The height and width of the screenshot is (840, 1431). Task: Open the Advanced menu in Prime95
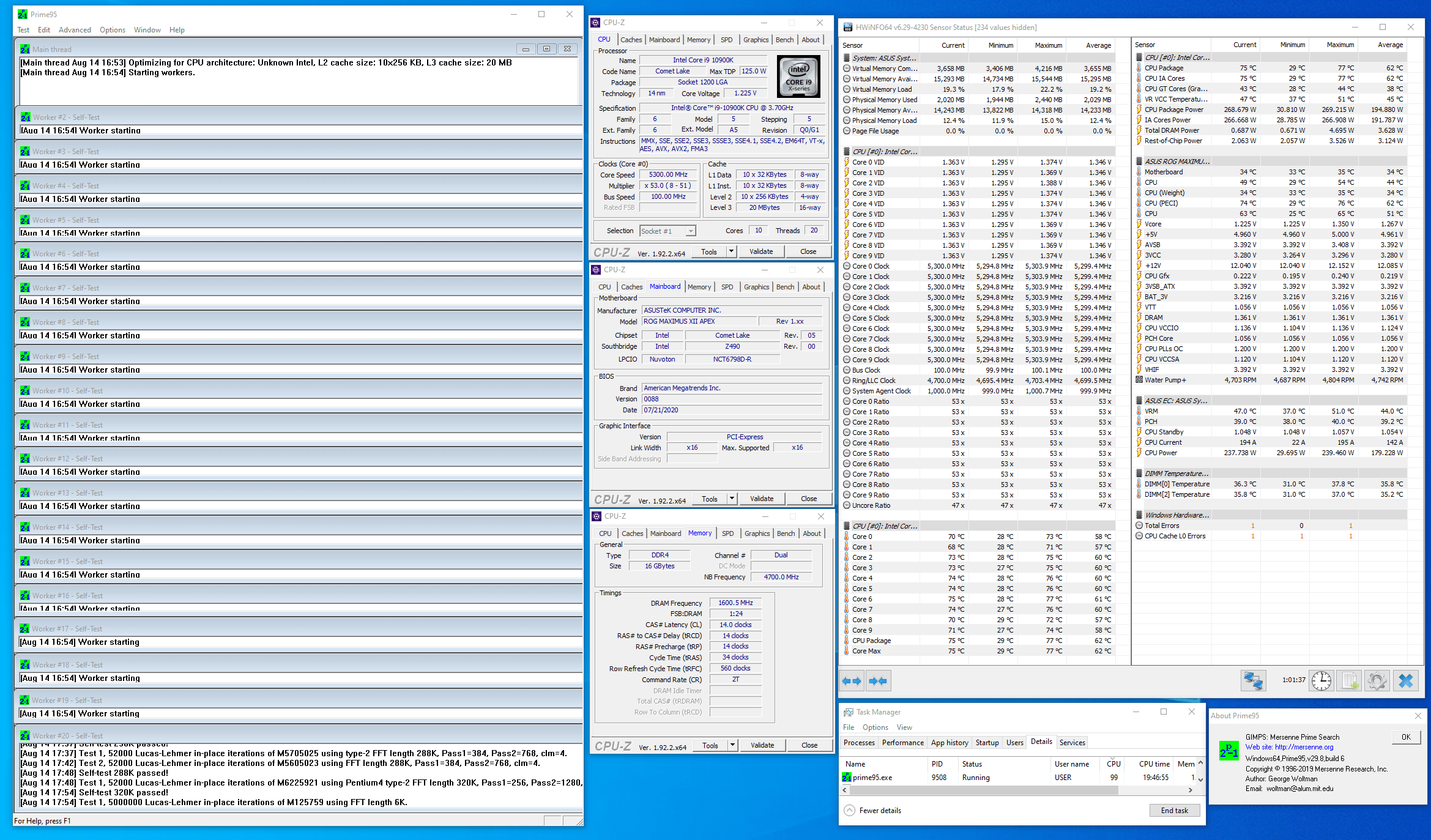(75, 30)
